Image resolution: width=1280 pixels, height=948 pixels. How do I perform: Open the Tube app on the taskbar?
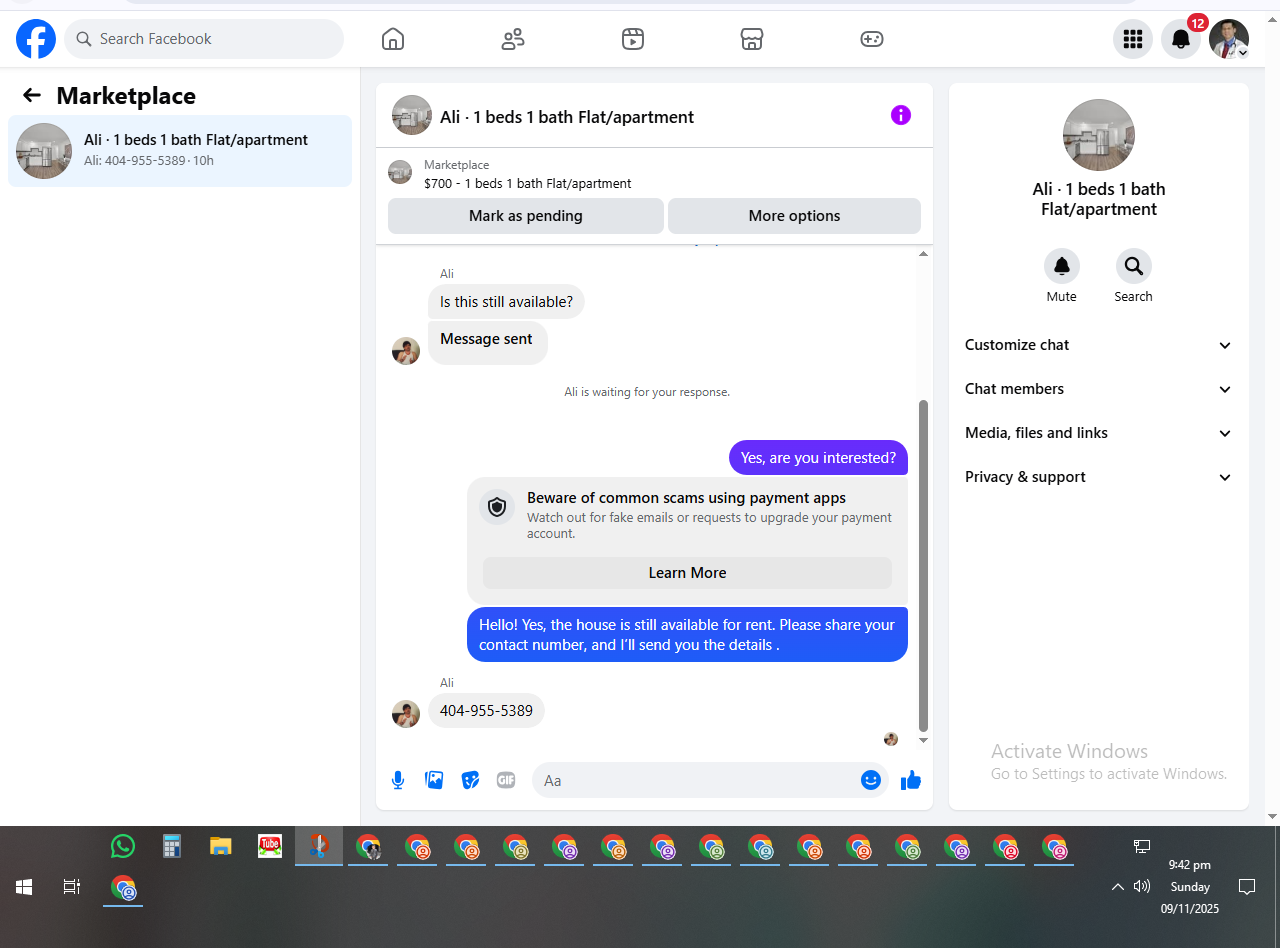[x=270, y=846]
